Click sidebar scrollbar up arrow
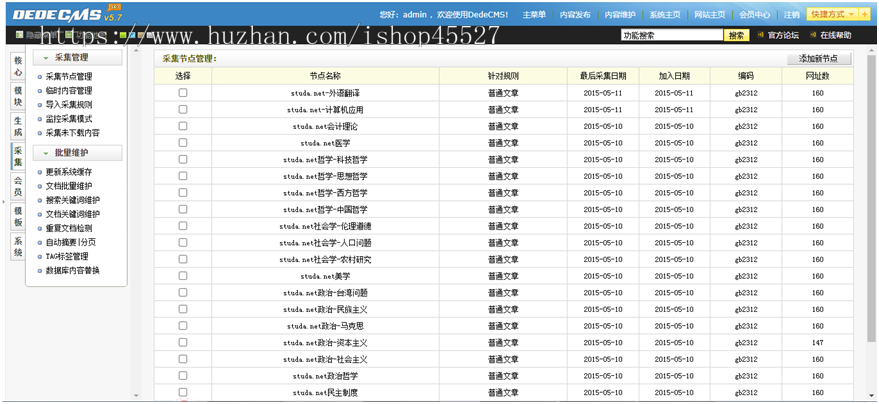 tap(136, 52)
